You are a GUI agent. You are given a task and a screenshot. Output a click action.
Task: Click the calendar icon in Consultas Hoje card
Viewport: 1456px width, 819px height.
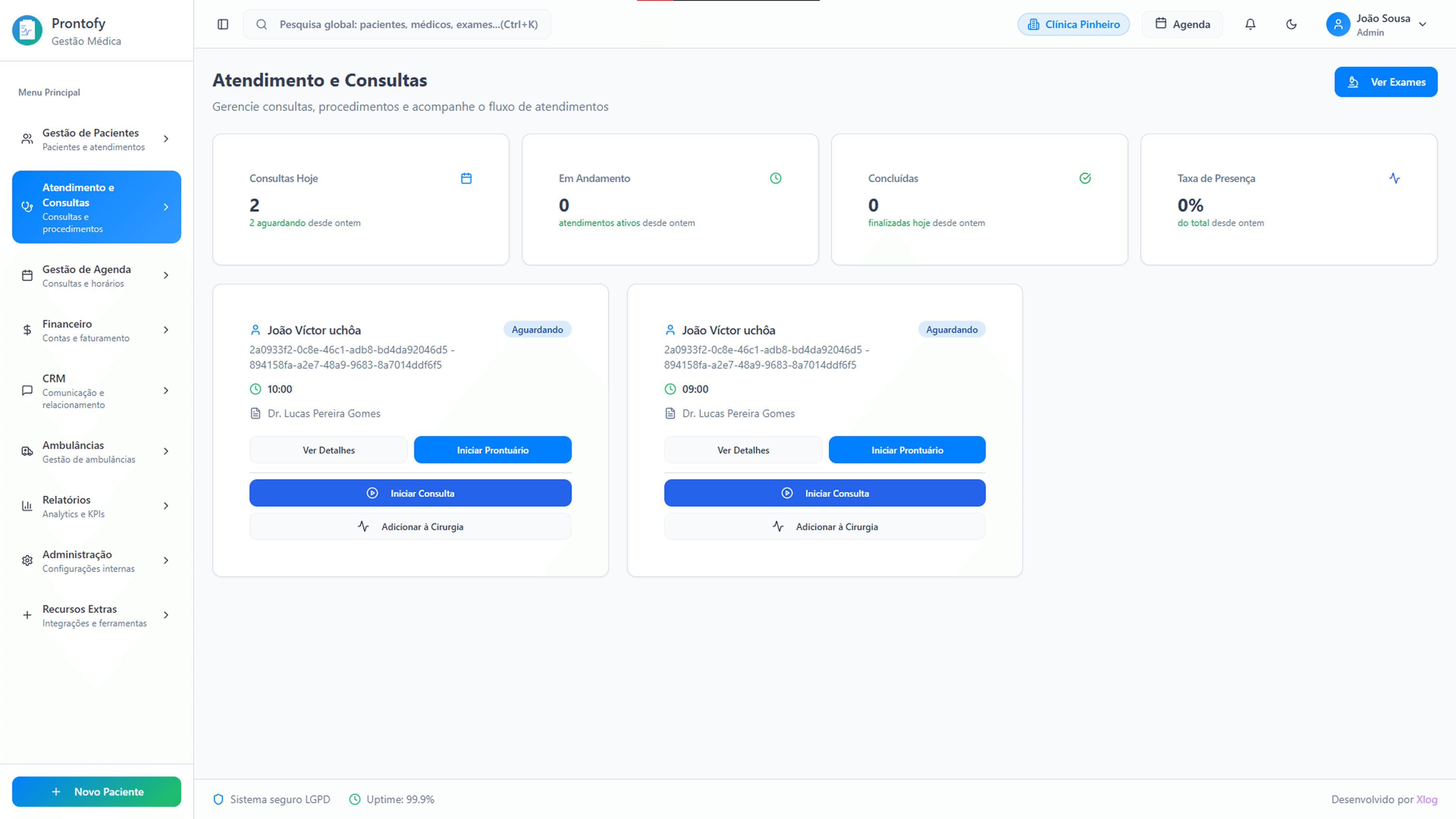tap(466, 179)
